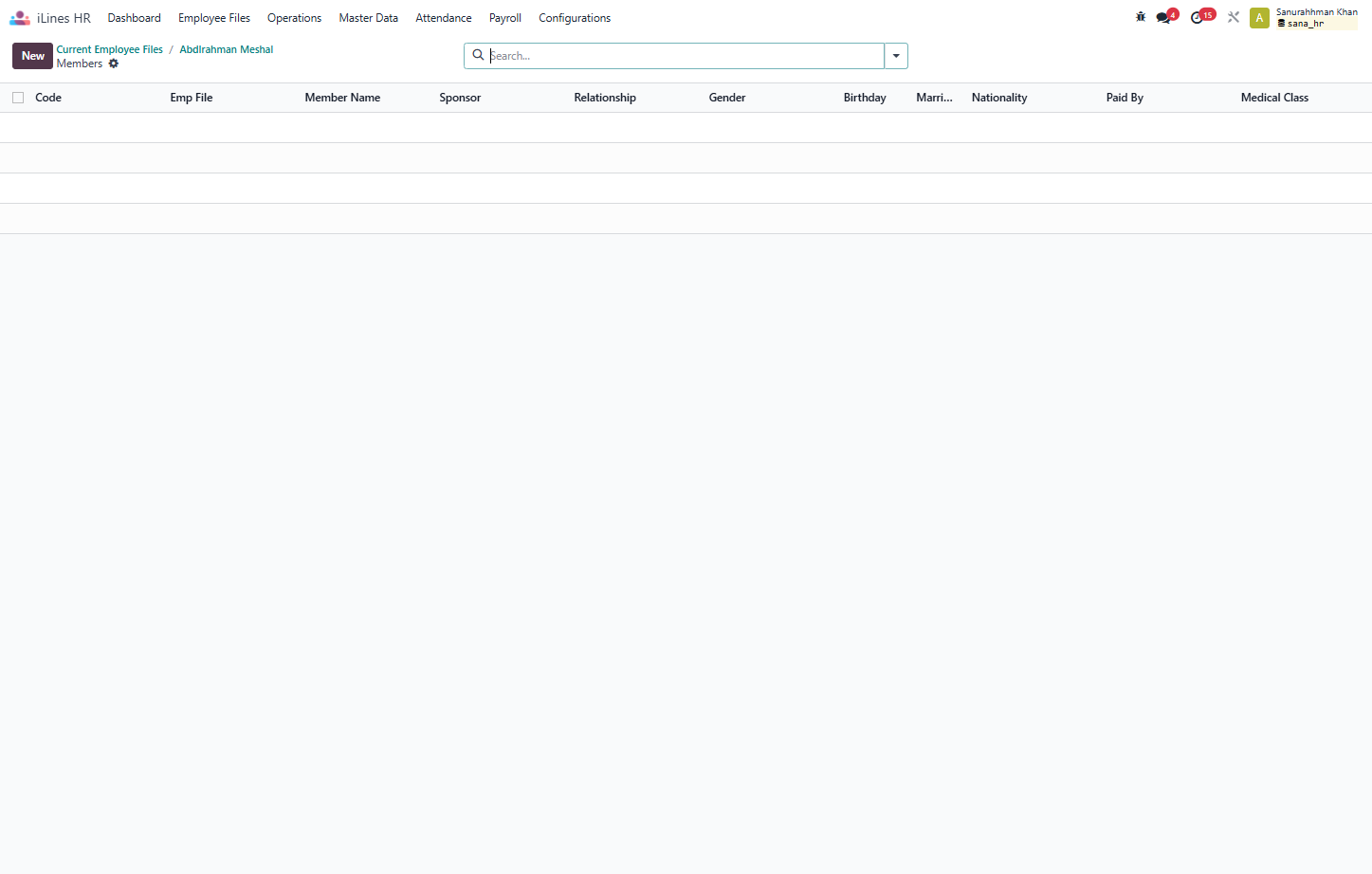Sort by the Nationality column header
The image size is (1372, 874).
(x=999, y=98)
